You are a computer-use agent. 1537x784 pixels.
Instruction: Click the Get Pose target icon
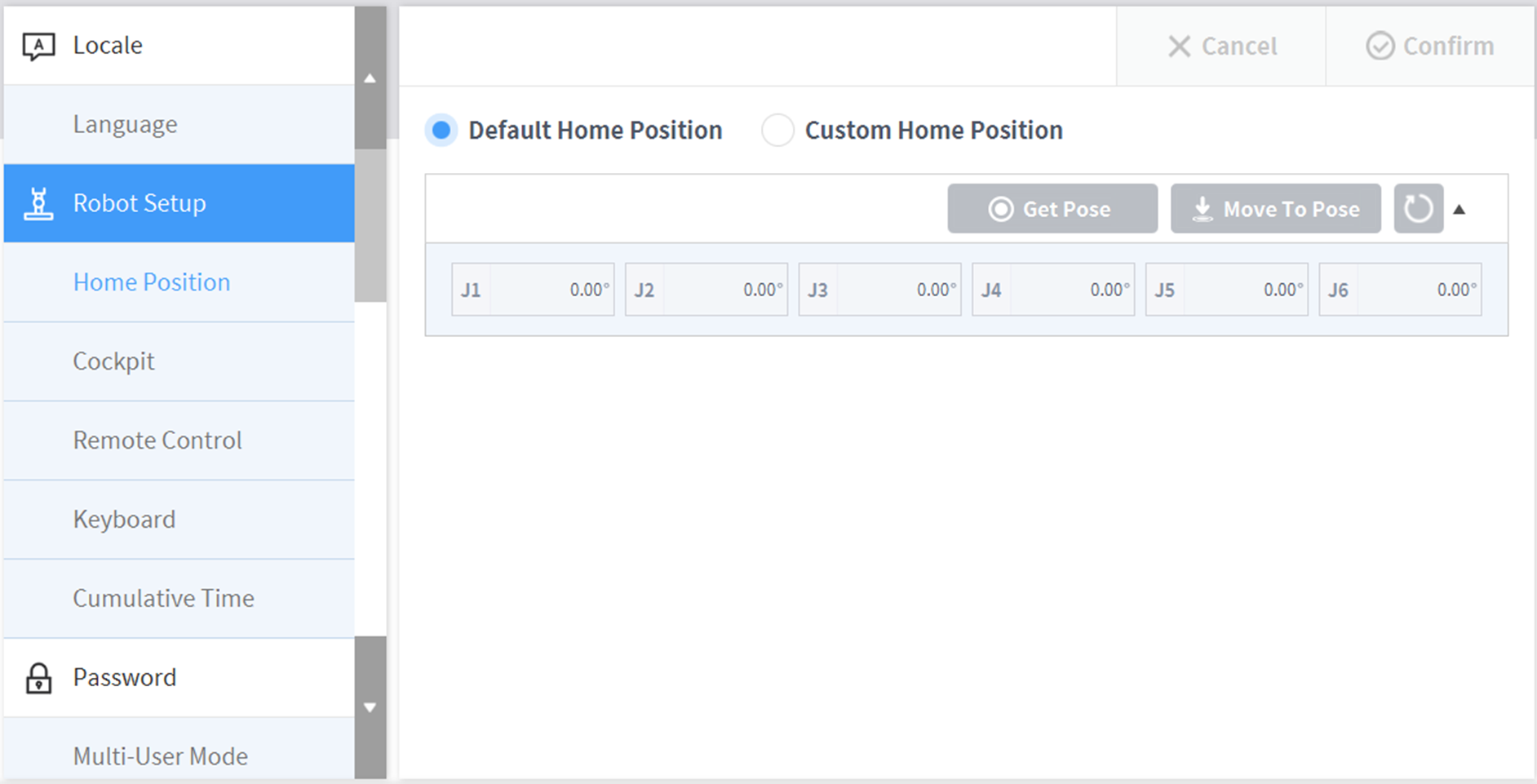[1001, 209]
